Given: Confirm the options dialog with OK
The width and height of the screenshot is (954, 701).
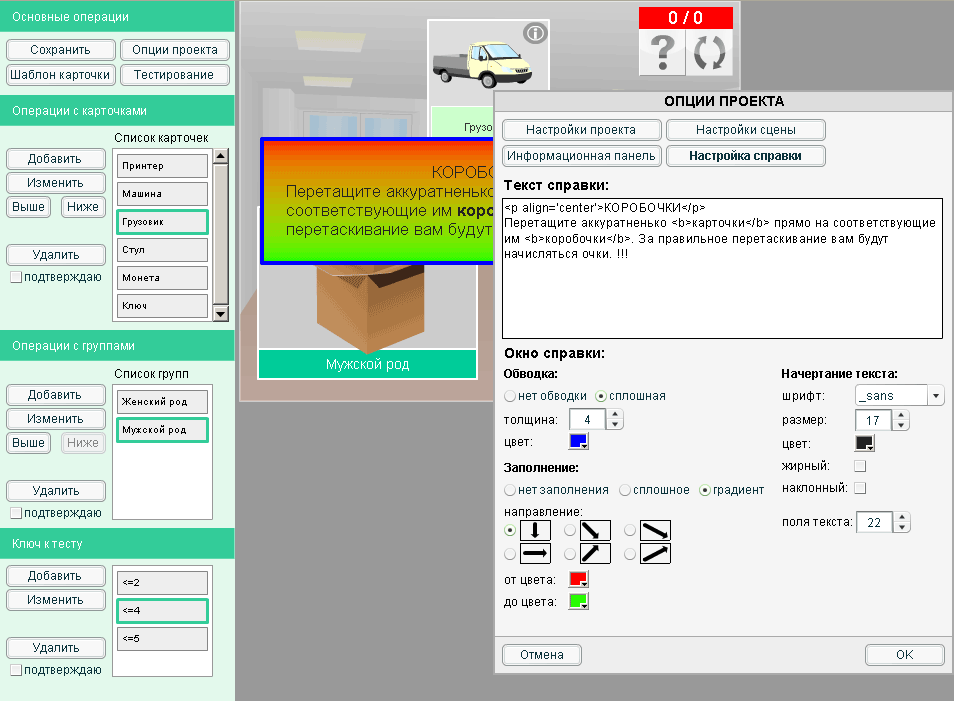Looking at the screenshot, I should click(x=905, y=655).
